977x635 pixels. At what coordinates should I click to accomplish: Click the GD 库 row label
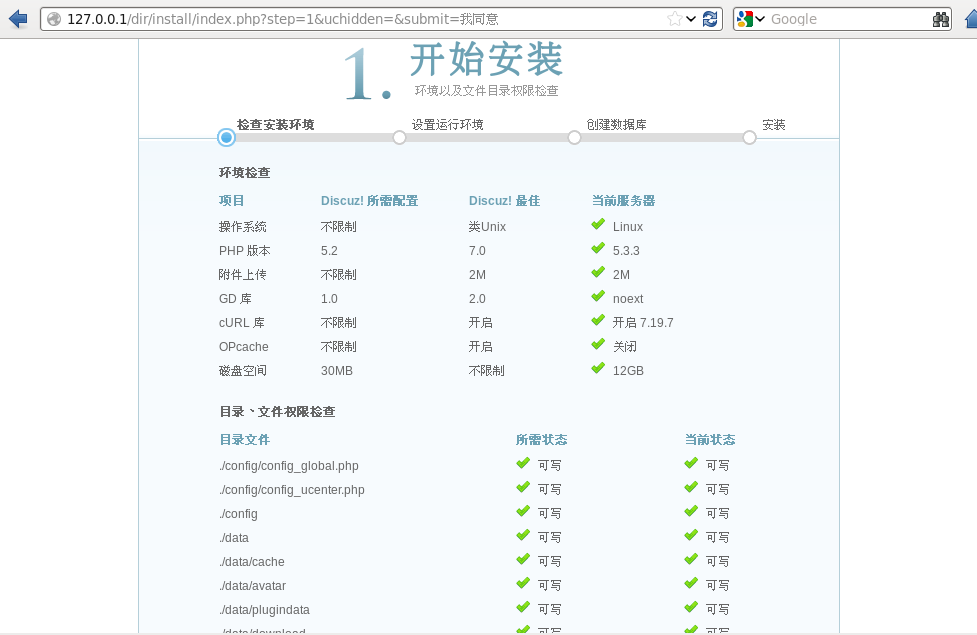click(235, 298)
